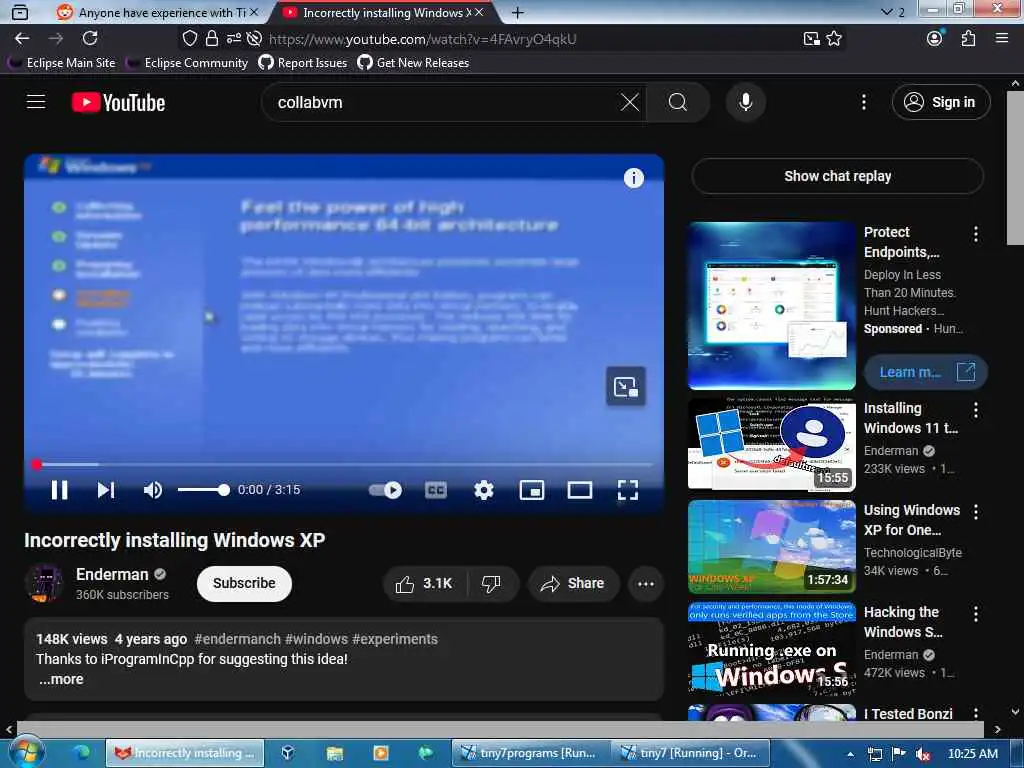Open the Firefox application menu
This screenshot has width=1024, height=768.
(x=1002, y=39)
